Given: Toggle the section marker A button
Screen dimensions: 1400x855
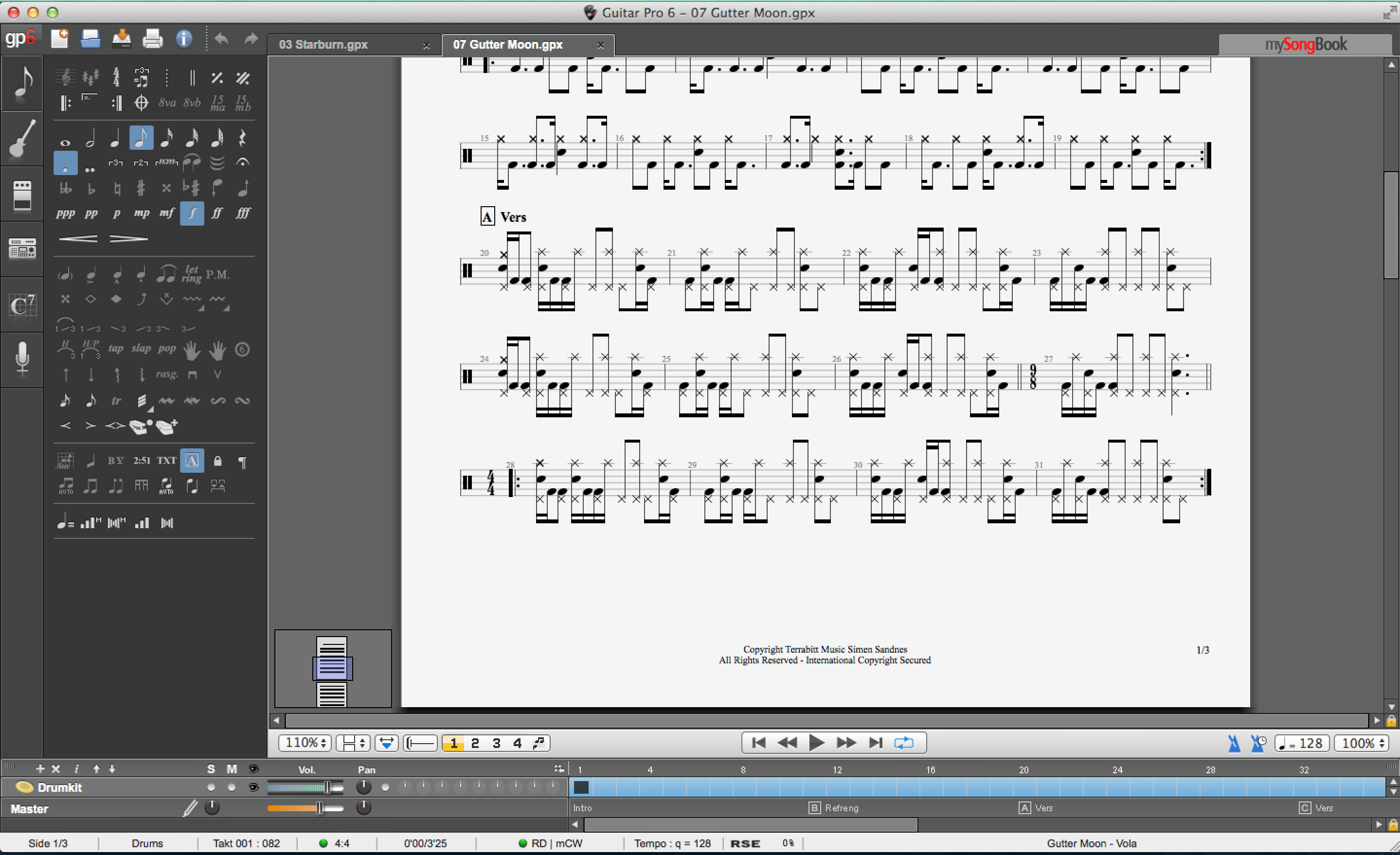Looking at the screenshot, I should tap(192, 461).
